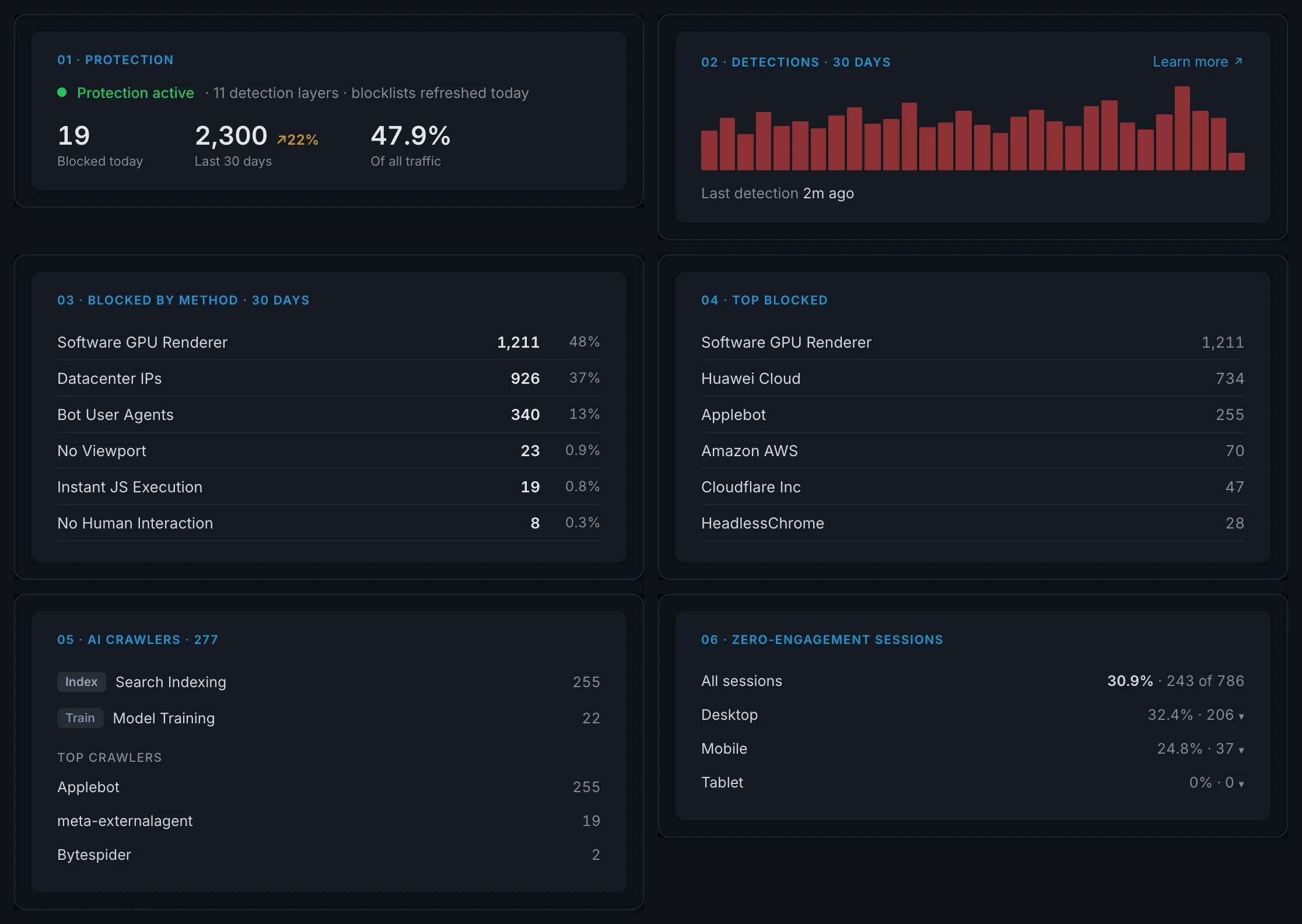Click the 01 · Protection heading

tap(116, 60)
